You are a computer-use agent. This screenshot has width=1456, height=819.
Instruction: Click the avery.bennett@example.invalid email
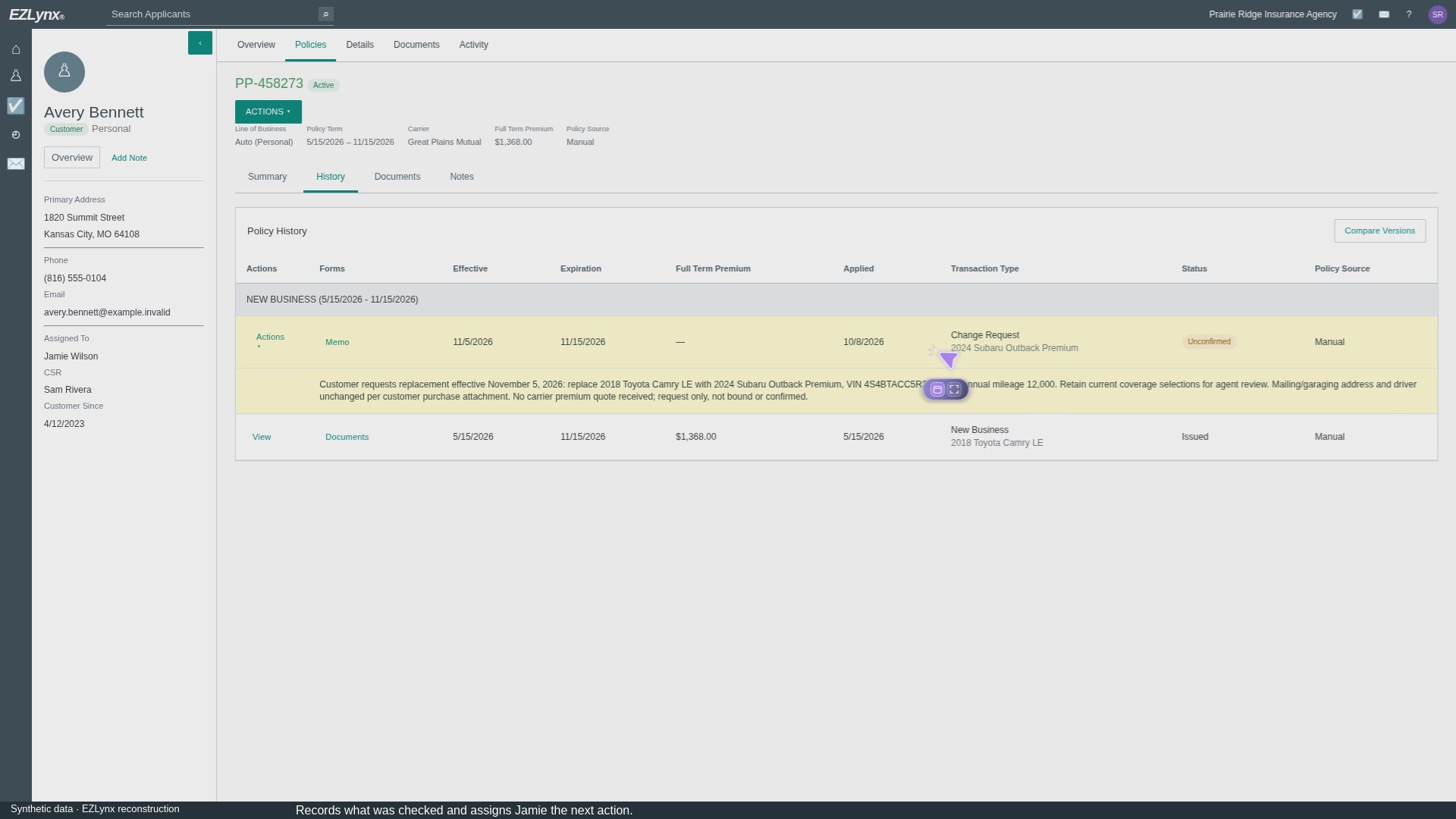coord(107,312)
